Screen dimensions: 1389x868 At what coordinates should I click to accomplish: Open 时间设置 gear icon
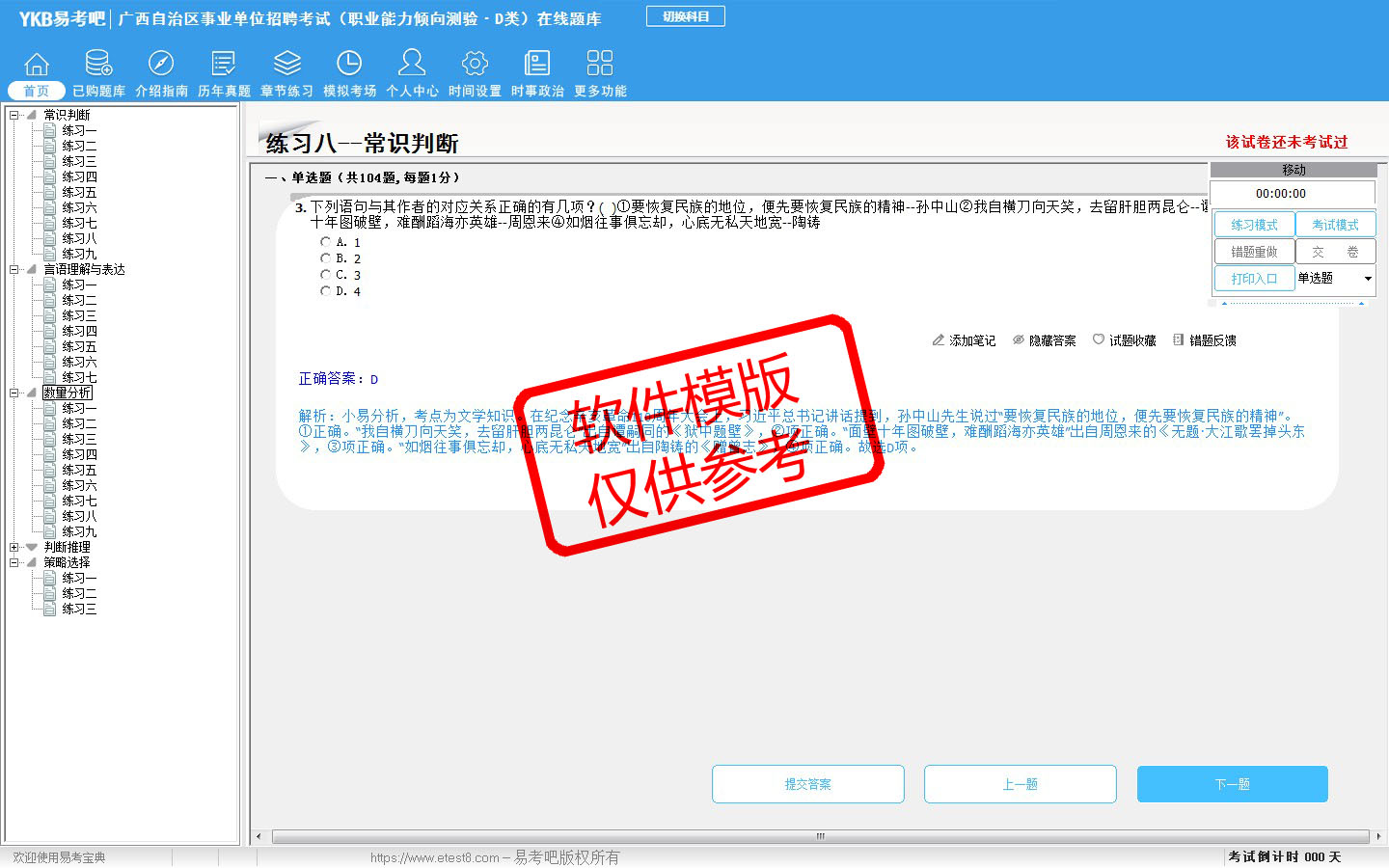pyautogui.click(x=475, y=64)
